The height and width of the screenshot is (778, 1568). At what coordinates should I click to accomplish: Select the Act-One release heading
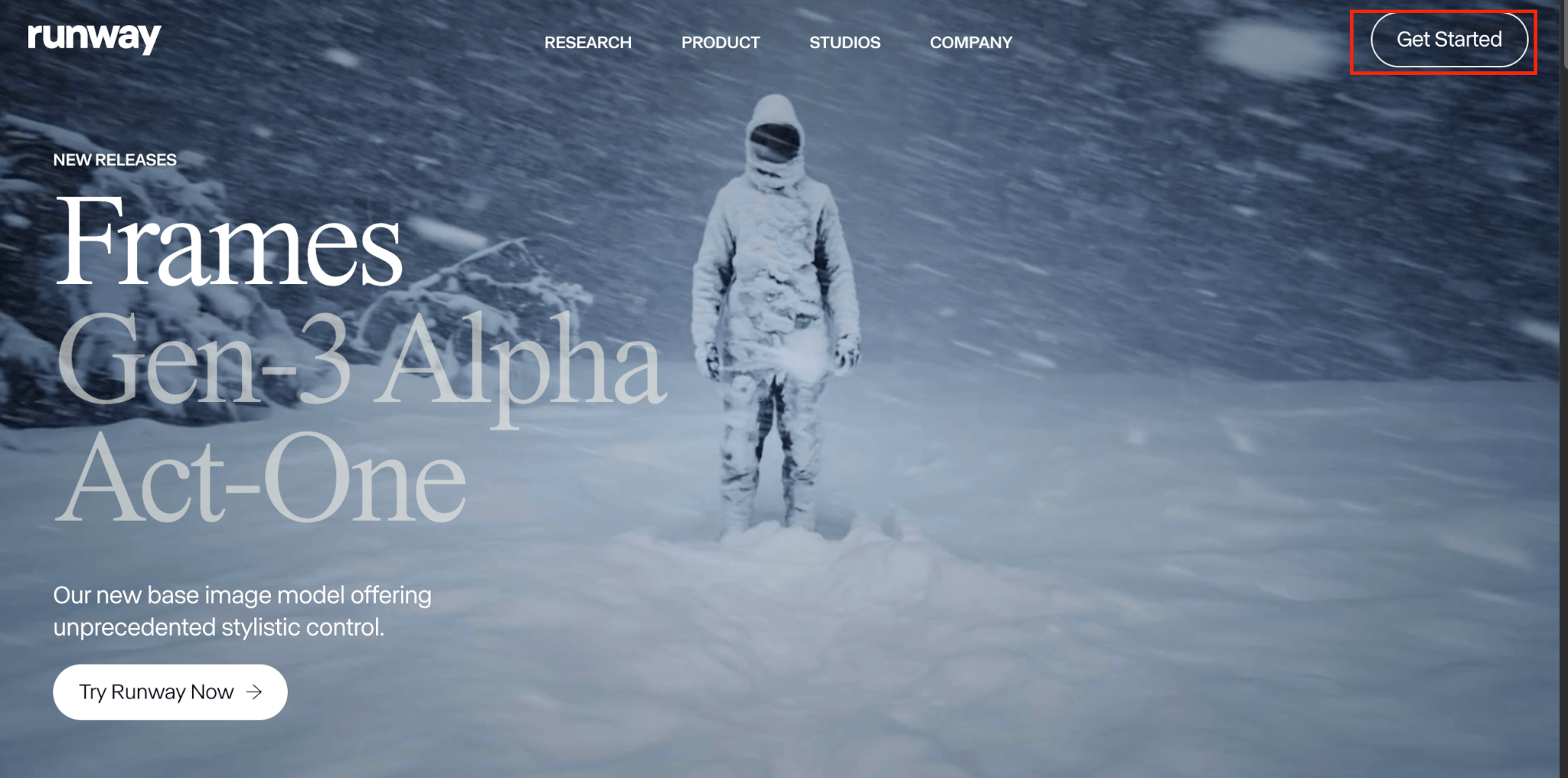[260, 479]
